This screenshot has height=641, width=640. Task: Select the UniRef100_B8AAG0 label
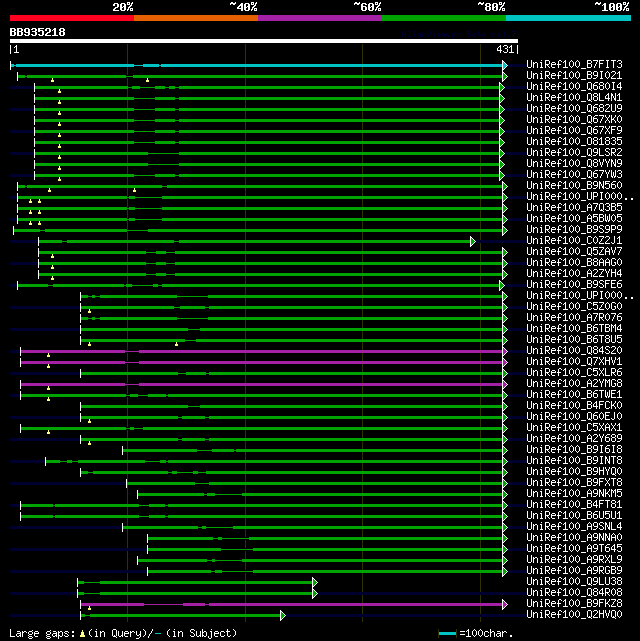click(x=574, y=262)
